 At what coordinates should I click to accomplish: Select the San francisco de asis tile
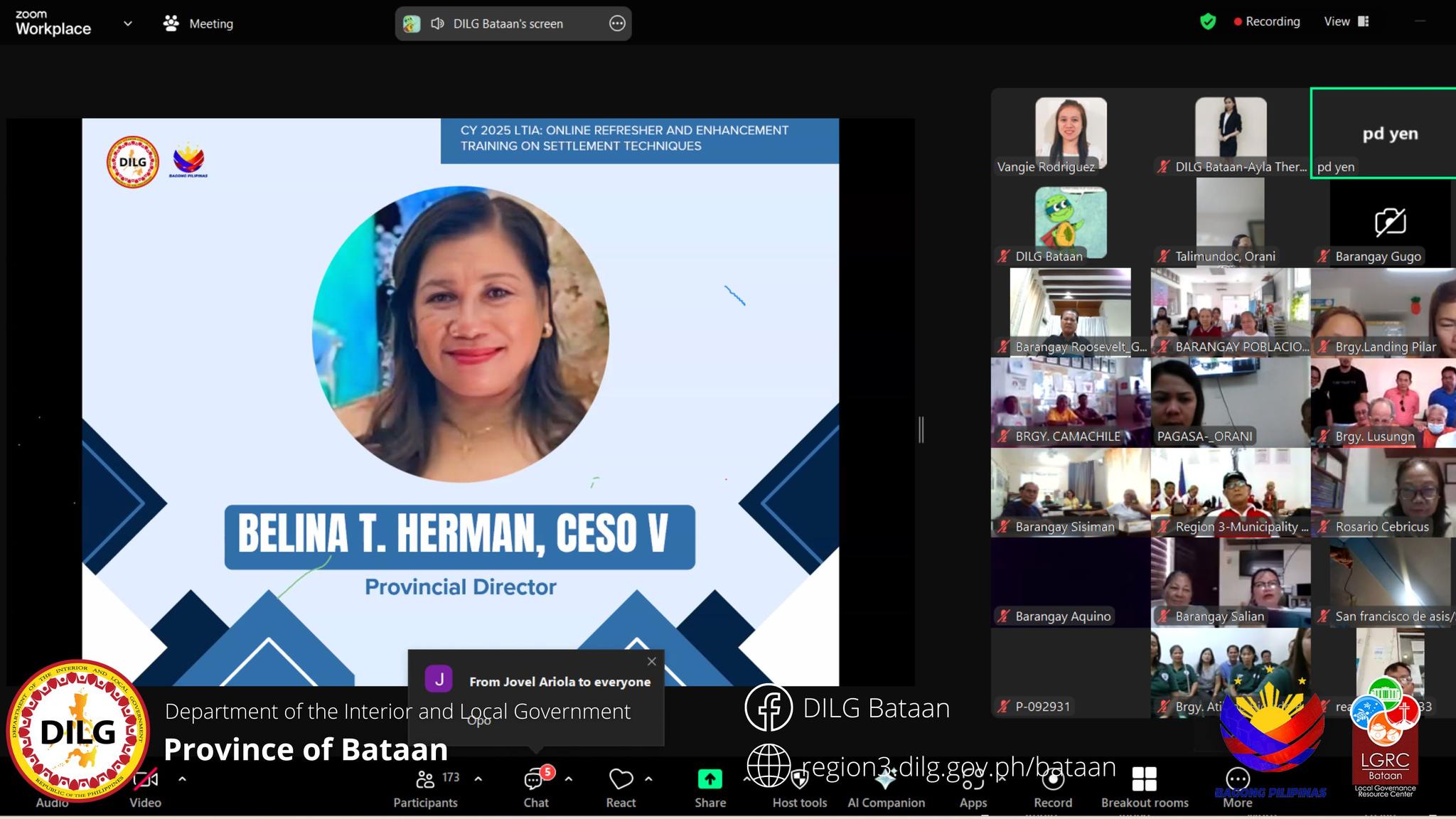click(1383, 582)
